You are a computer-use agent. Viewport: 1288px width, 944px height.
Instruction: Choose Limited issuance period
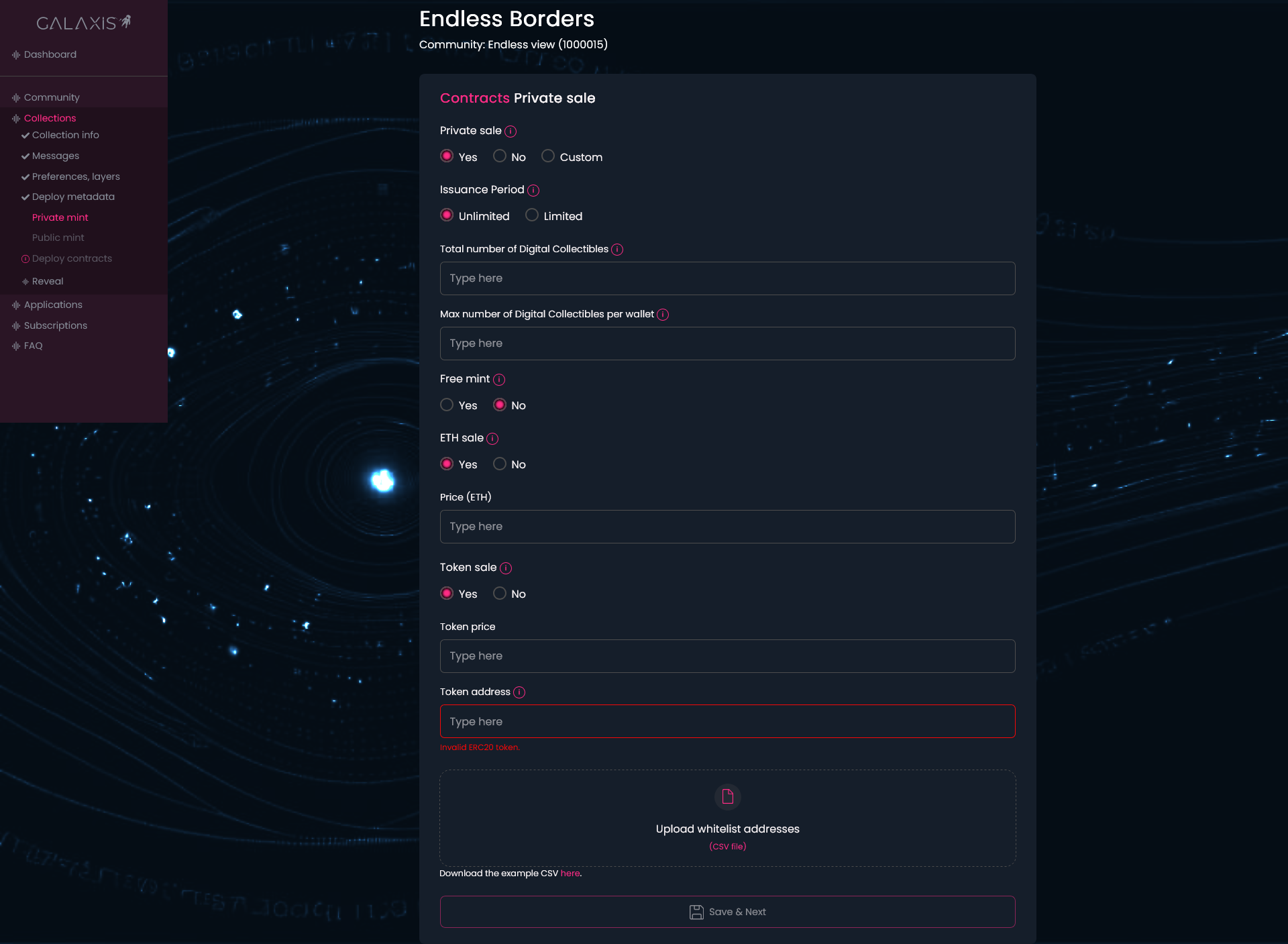tap(532, 215)
